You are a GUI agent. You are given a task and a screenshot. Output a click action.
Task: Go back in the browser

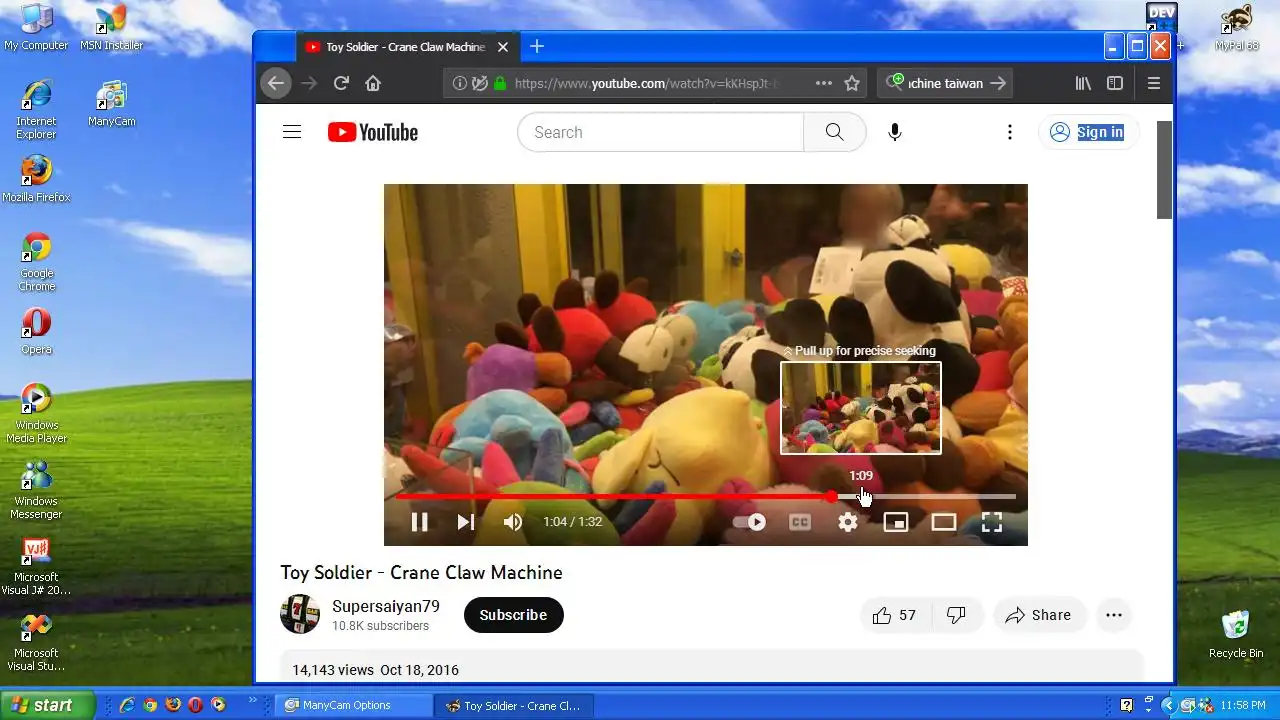(x=277, y=83)
